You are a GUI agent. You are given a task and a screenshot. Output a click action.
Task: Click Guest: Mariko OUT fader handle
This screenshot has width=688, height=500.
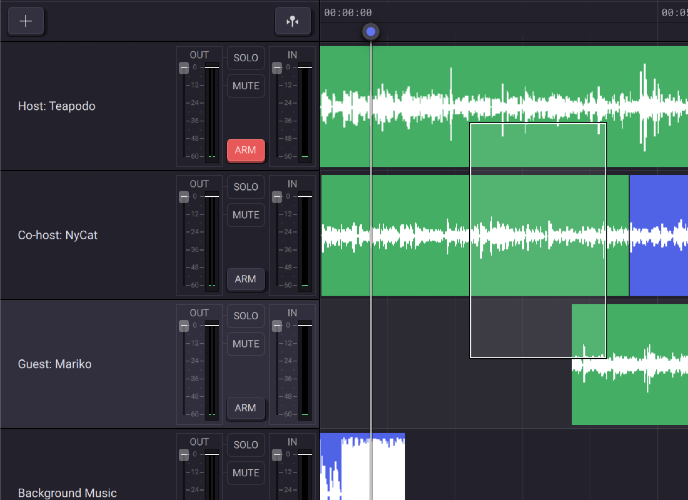[x=184, y=326]
